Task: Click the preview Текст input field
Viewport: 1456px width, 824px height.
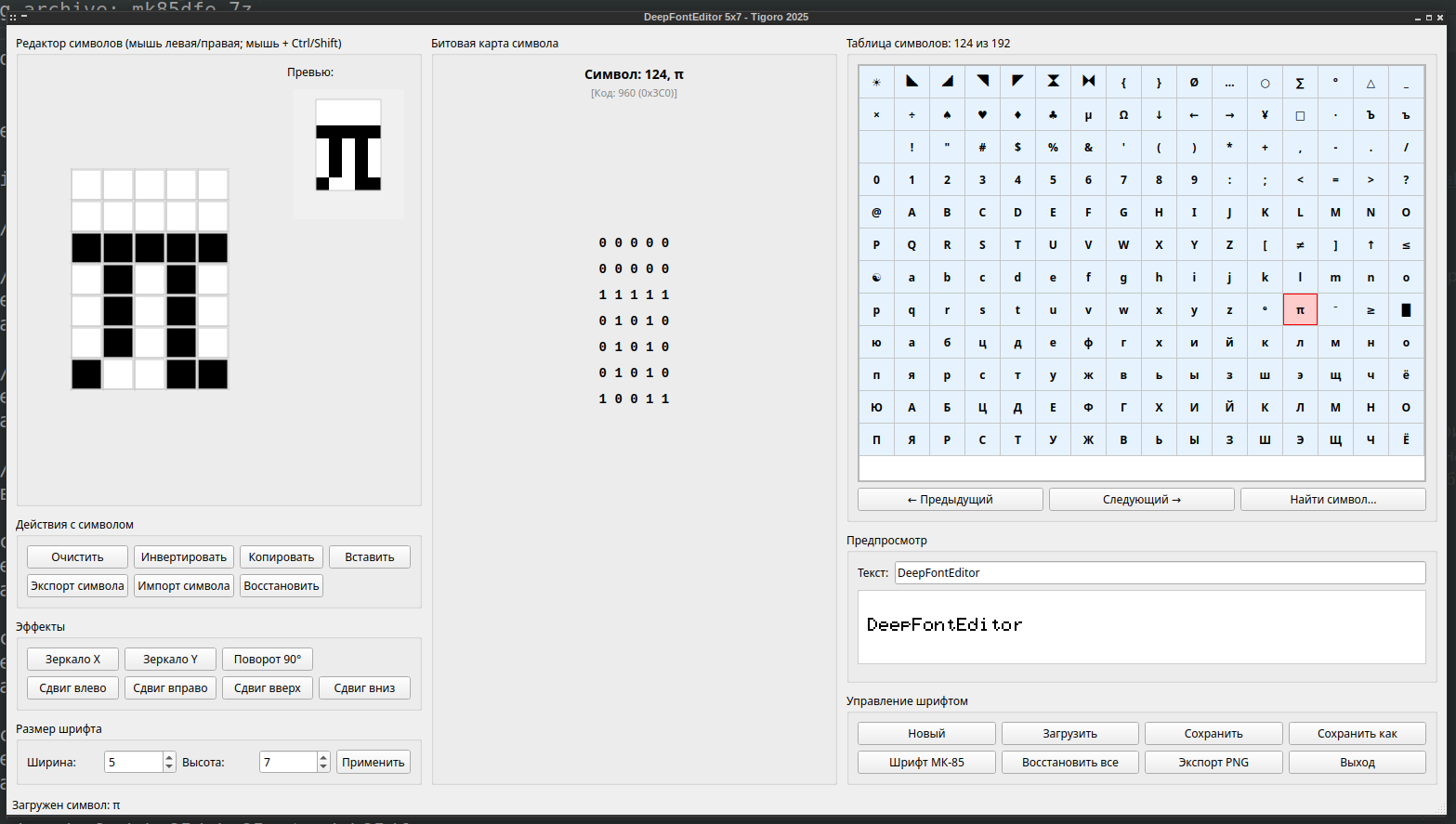Action: coord(1159,573)
